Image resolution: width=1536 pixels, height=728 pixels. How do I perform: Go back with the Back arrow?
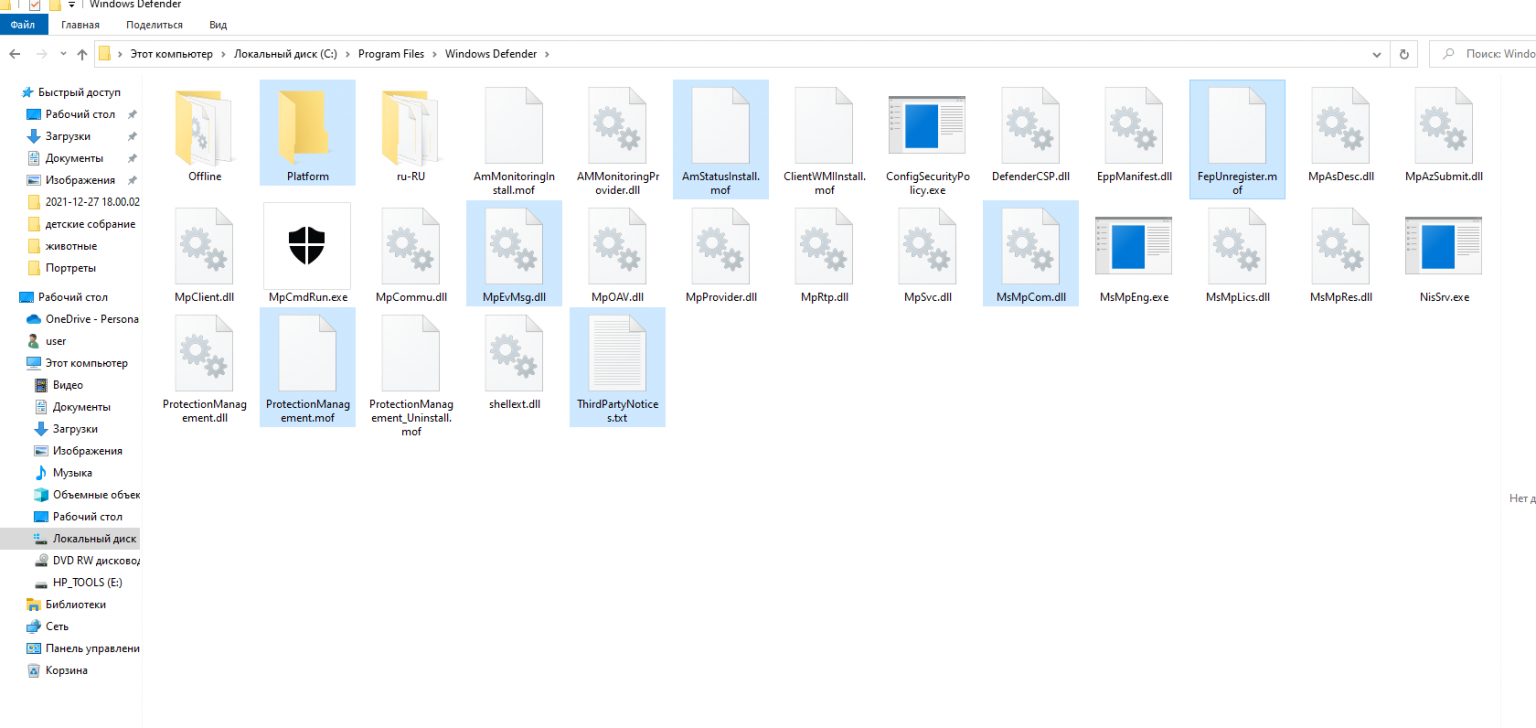(x=15, y=54)
